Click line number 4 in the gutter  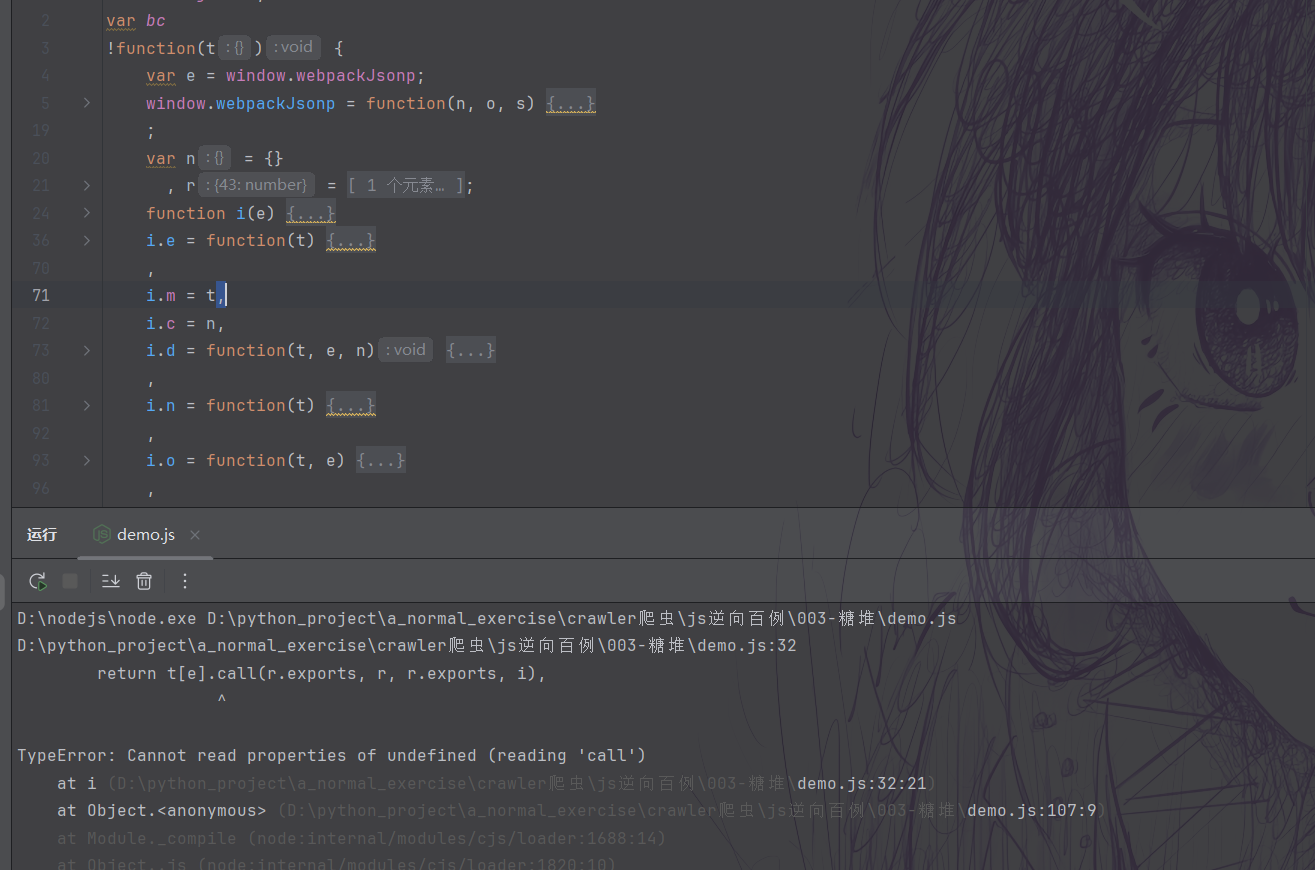tap(45, 75)
